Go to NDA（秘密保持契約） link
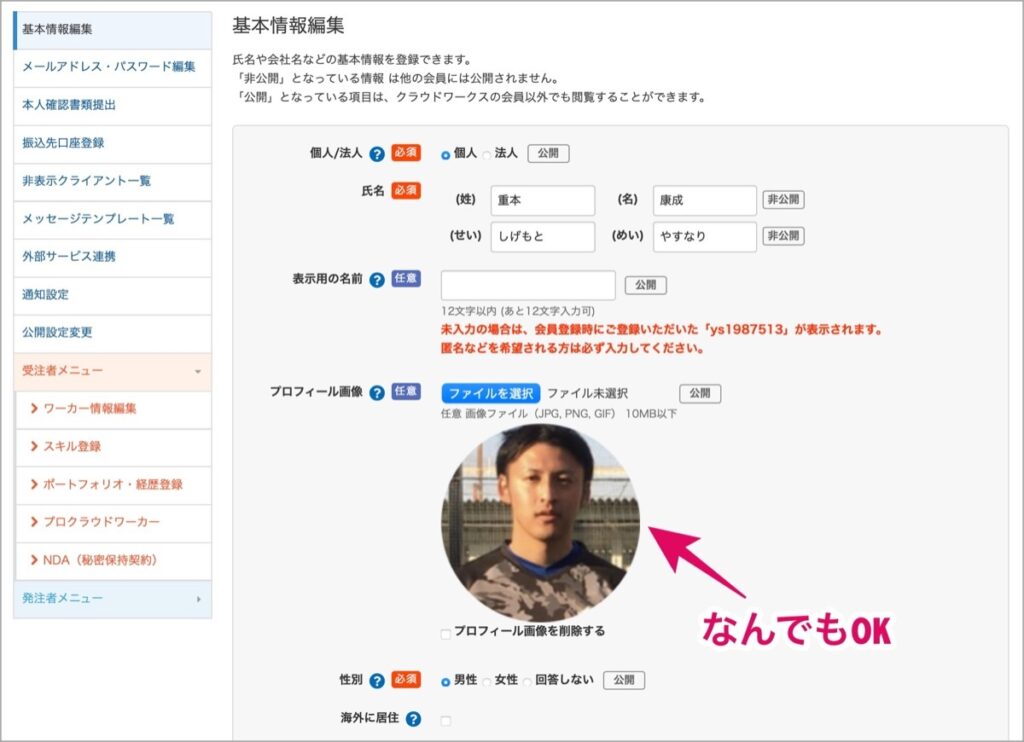The image size is (1024, 742). 100,560
